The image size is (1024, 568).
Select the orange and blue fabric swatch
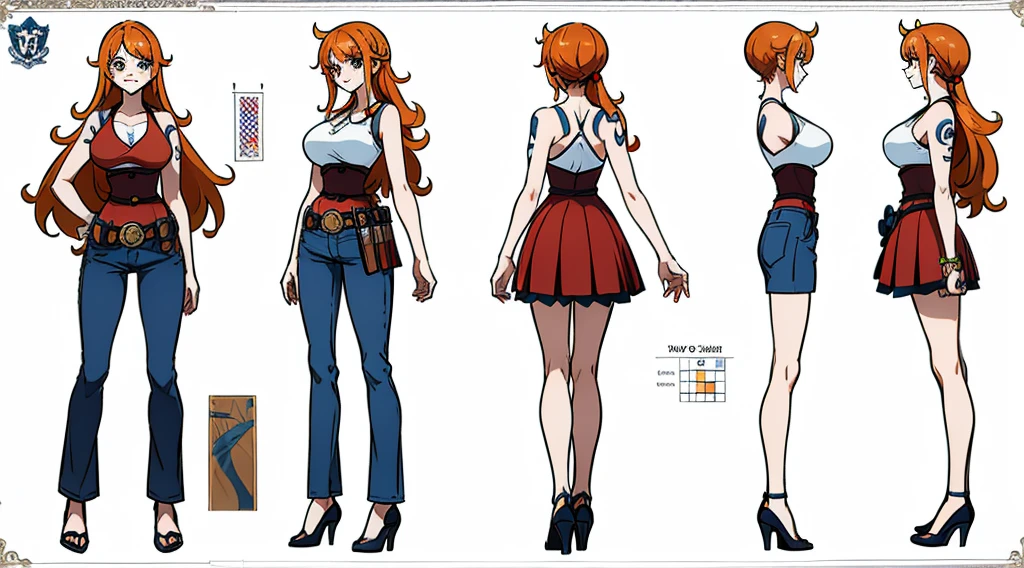click(x=232, y=452)
